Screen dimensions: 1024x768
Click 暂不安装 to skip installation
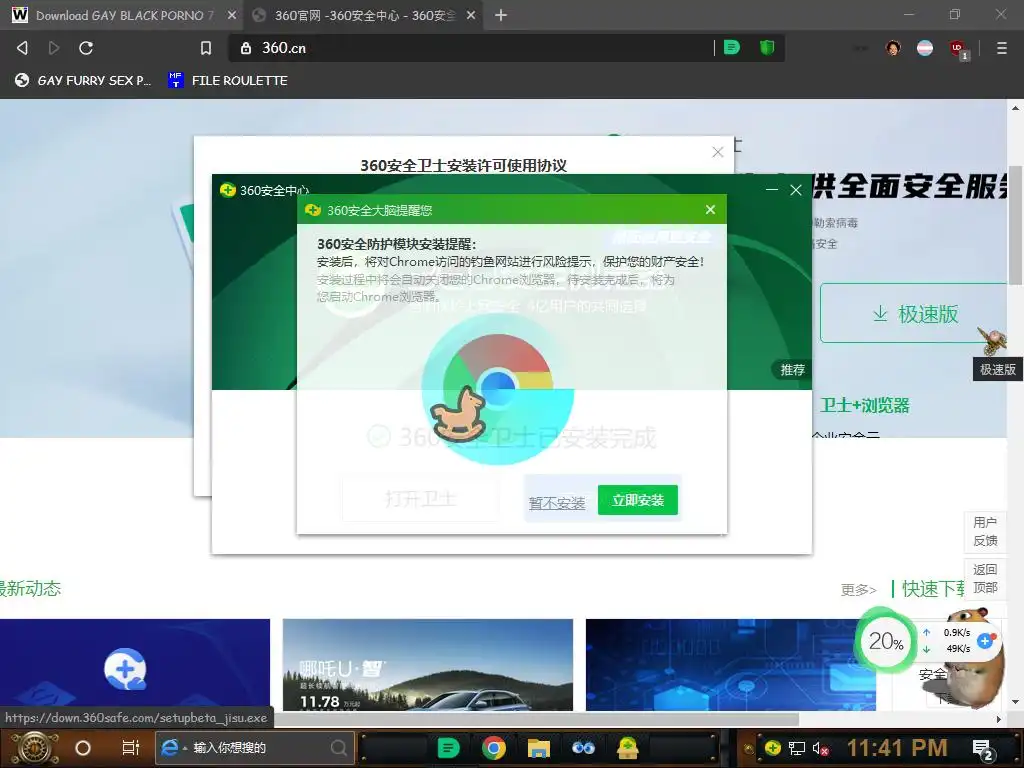(557, 503)
